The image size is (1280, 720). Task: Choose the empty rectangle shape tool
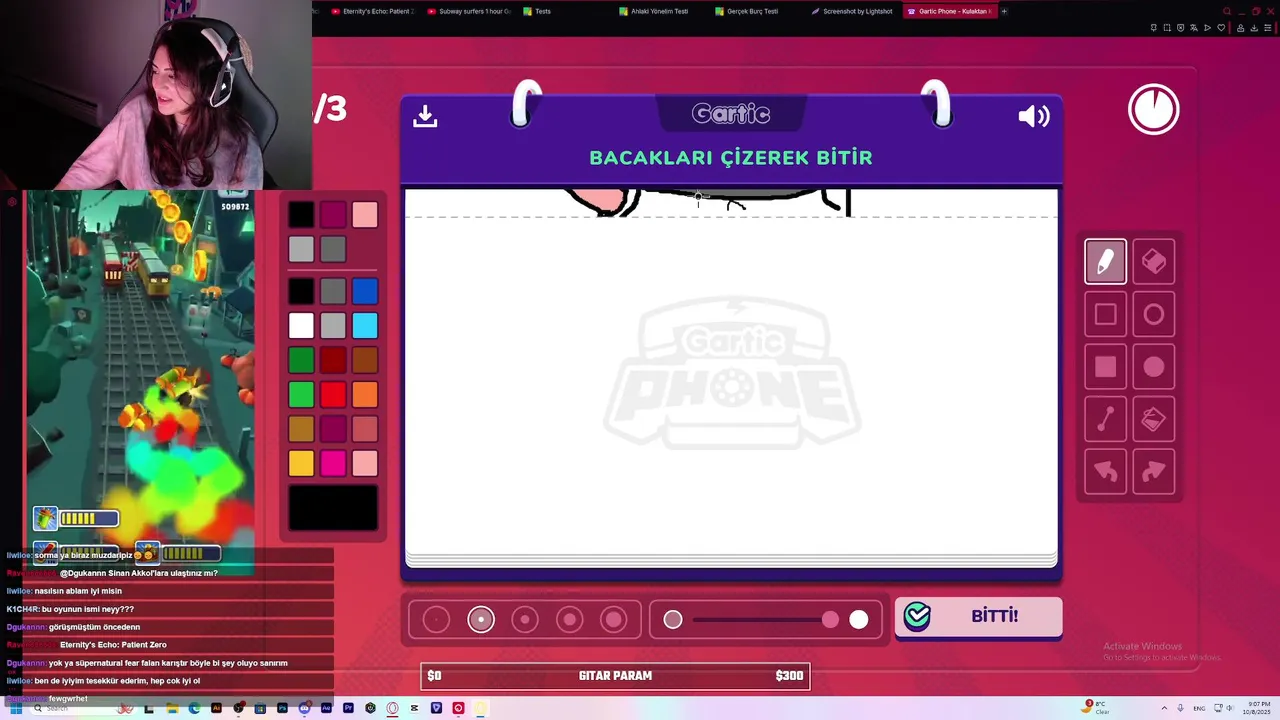(1105, 314)
